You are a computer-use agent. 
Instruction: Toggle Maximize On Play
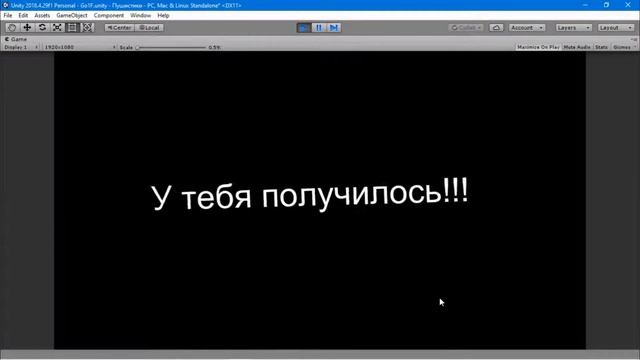tap(538, 47)
